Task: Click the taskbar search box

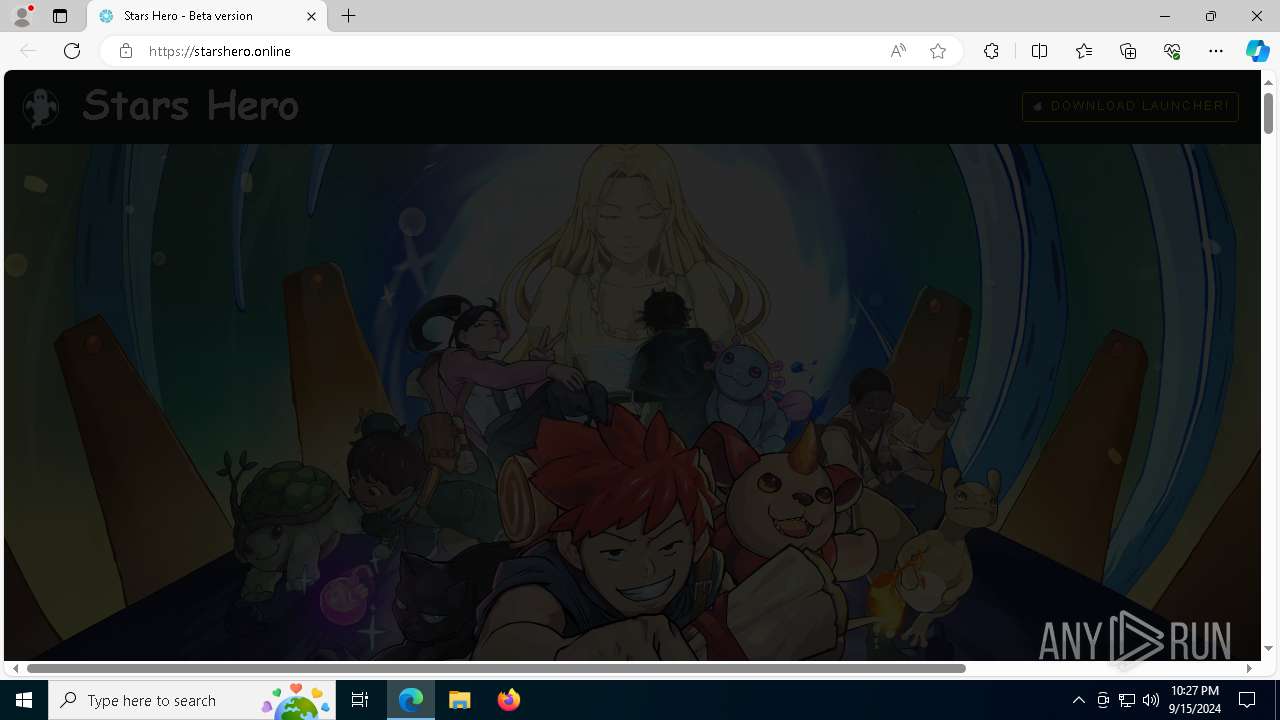Action: pos(192,700)
